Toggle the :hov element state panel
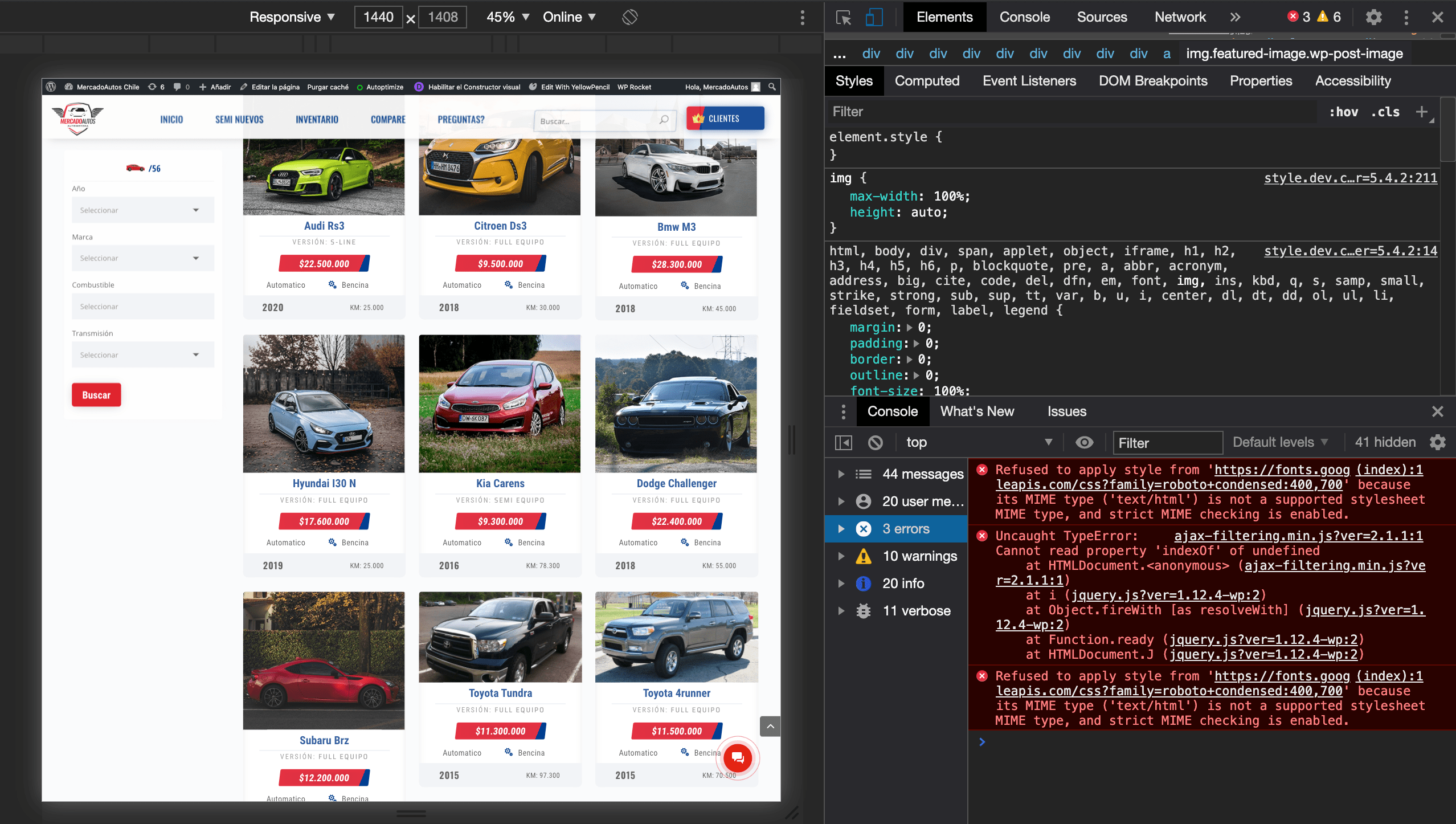The width and height of the screenshot is (1456, 824). pyautogui.click(x=1343, y=112)
